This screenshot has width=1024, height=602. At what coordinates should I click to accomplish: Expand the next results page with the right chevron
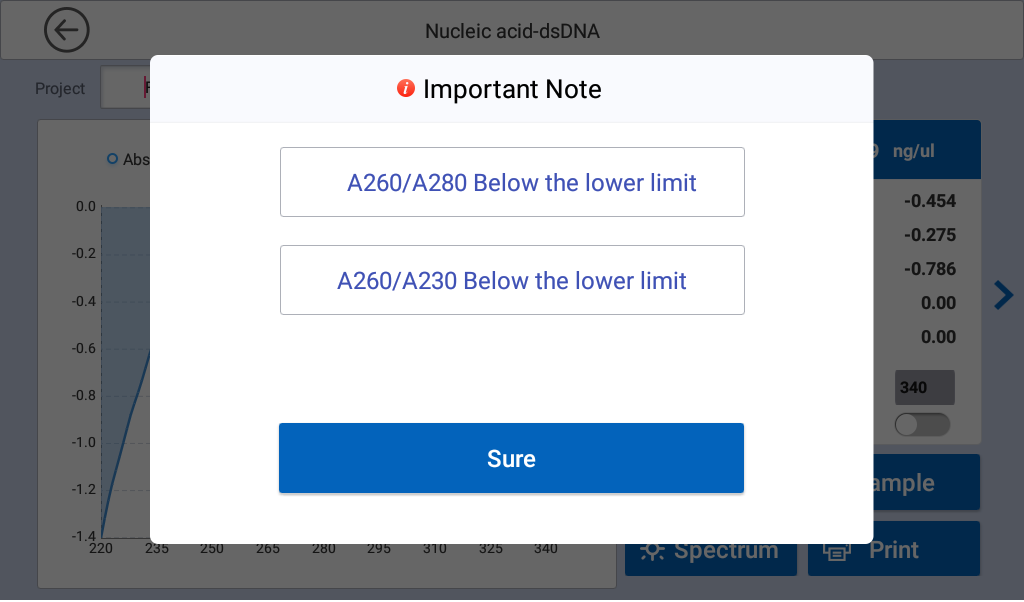click(x=1003, y=295)
